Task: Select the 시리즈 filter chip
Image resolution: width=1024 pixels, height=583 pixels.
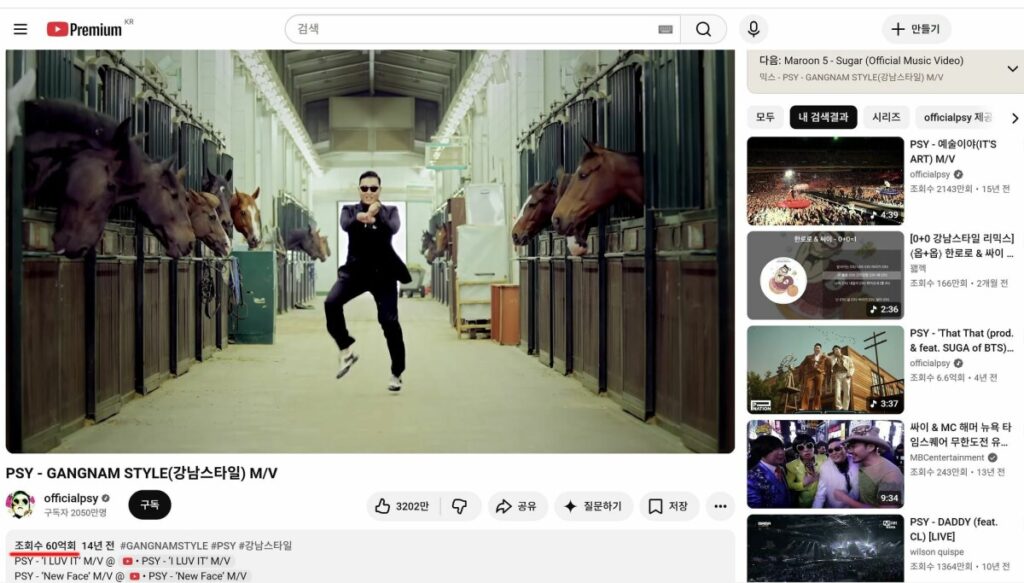Action: click(x=886, y=118)
